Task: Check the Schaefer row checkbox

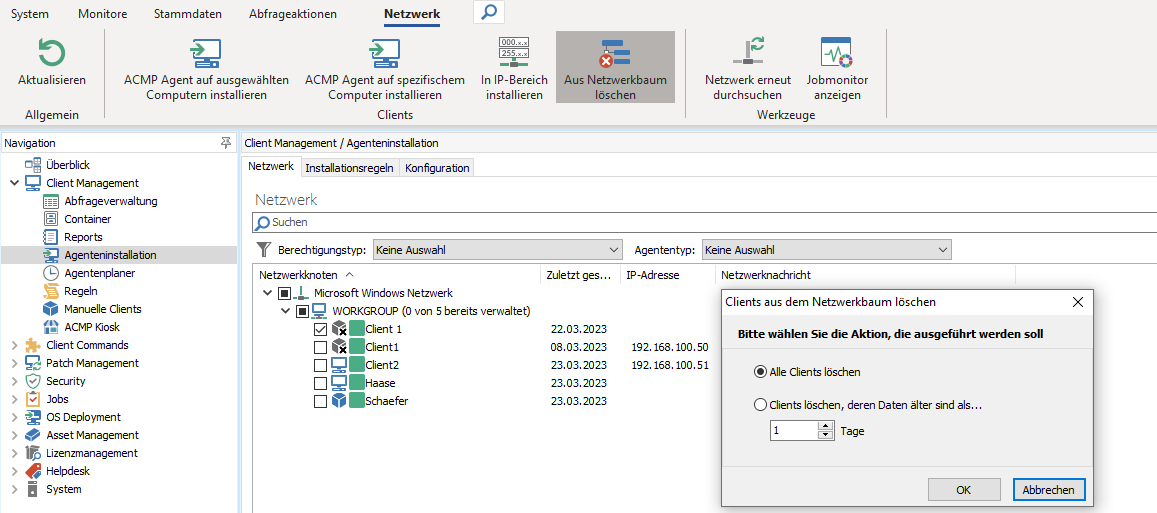Action: pos(320,401)
